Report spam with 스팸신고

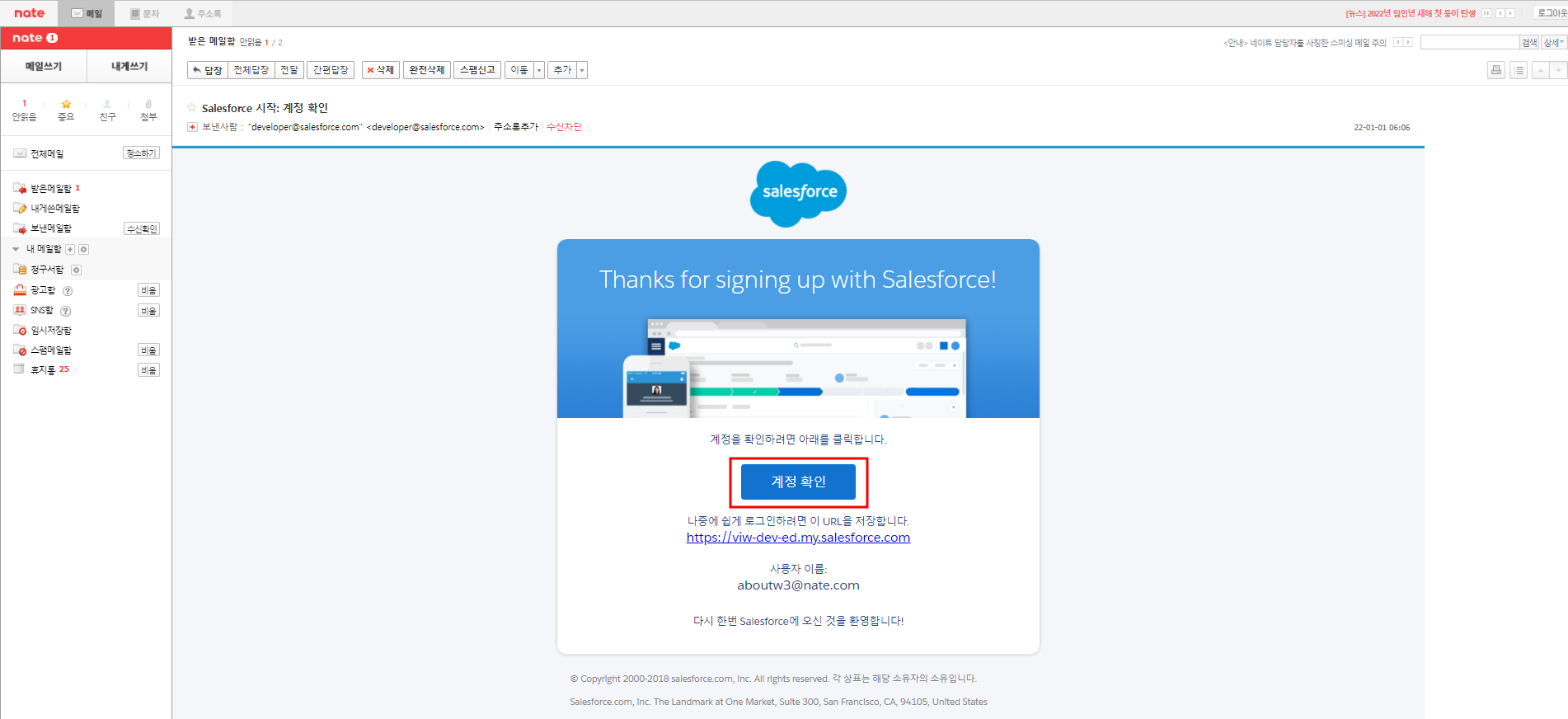click(x=477, y=70)
